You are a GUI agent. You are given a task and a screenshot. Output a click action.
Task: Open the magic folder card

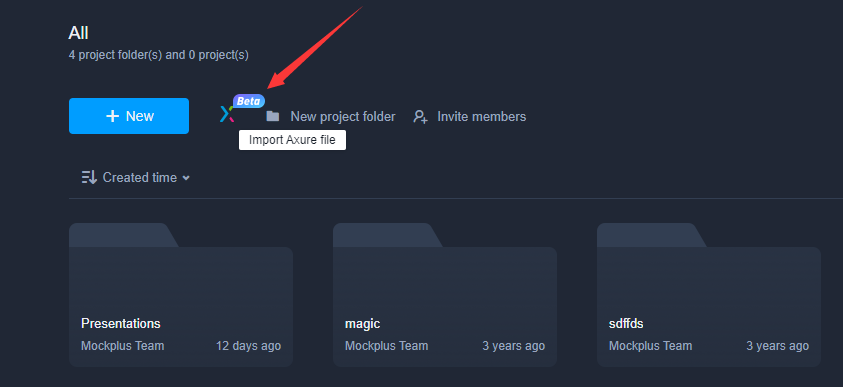445,295
